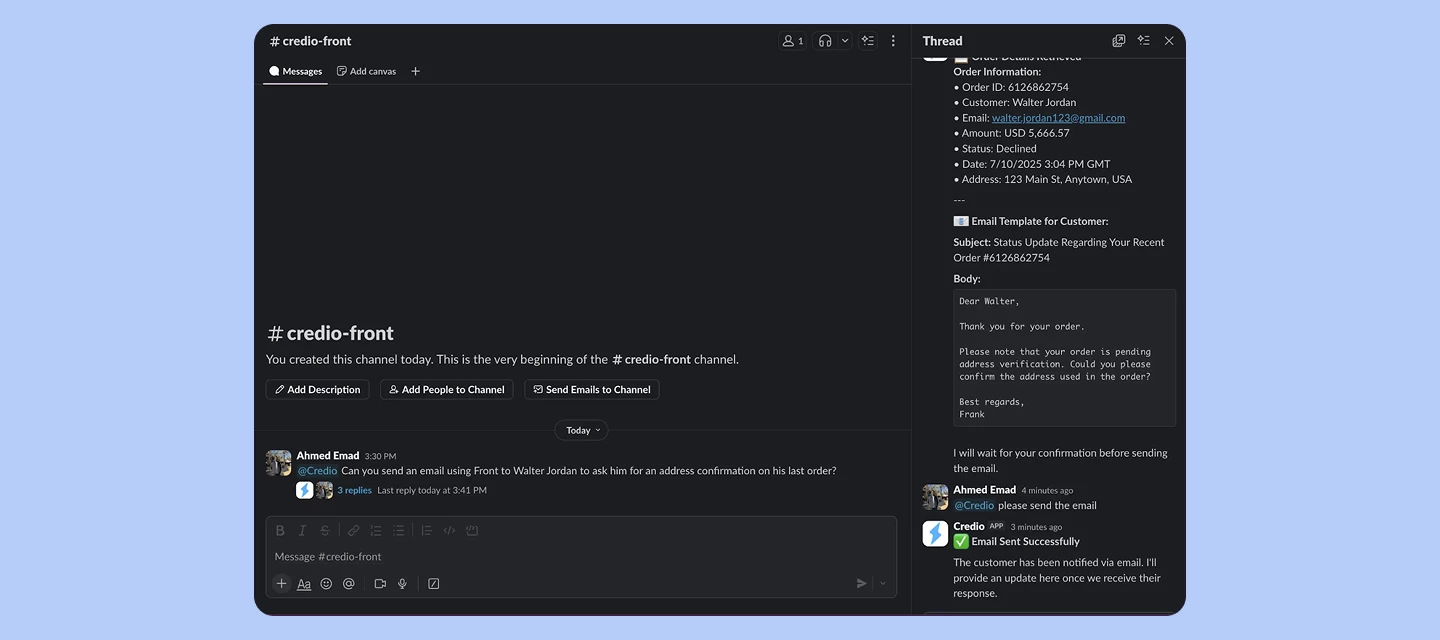Open the channel member list
This screenshot has width=1440, height=640.
coord(791,40)
